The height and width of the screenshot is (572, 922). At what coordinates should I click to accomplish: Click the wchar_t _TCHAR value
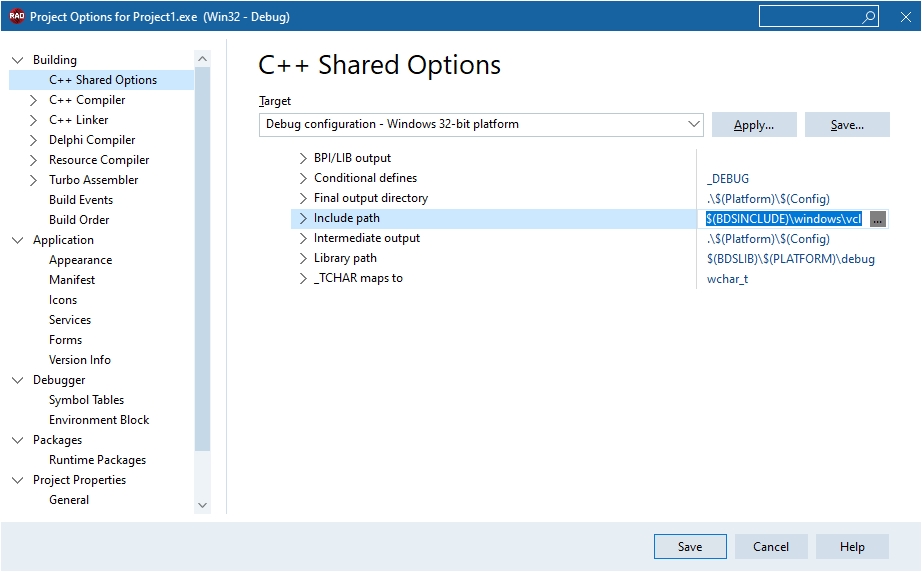tap(727, 279)
